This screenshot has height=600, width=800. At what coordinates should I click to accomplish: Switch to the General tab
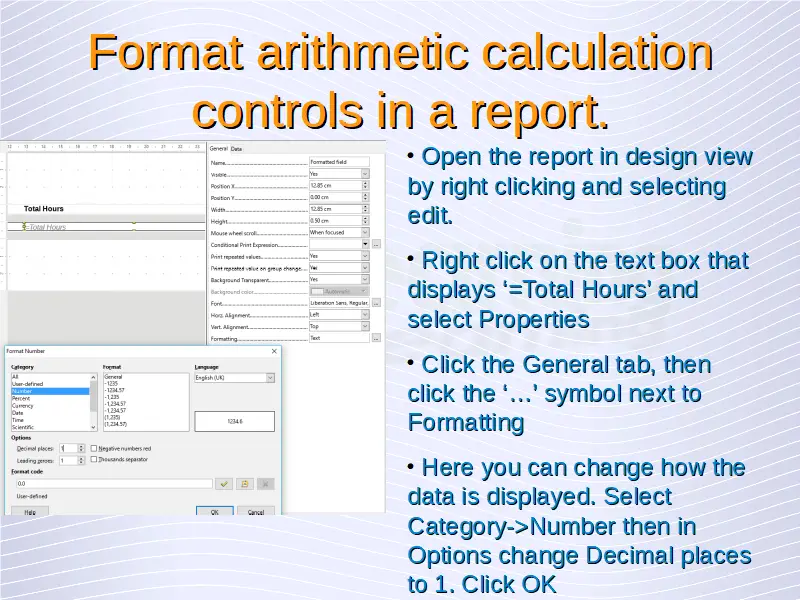pos(218,148)
